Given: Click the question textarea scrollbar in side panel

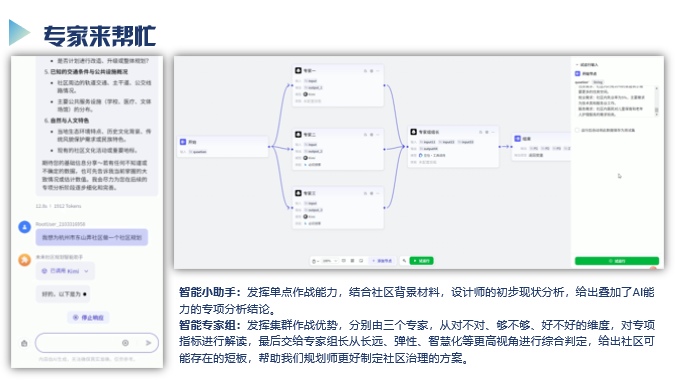Looking at the screenshot, I should (657, 100).
